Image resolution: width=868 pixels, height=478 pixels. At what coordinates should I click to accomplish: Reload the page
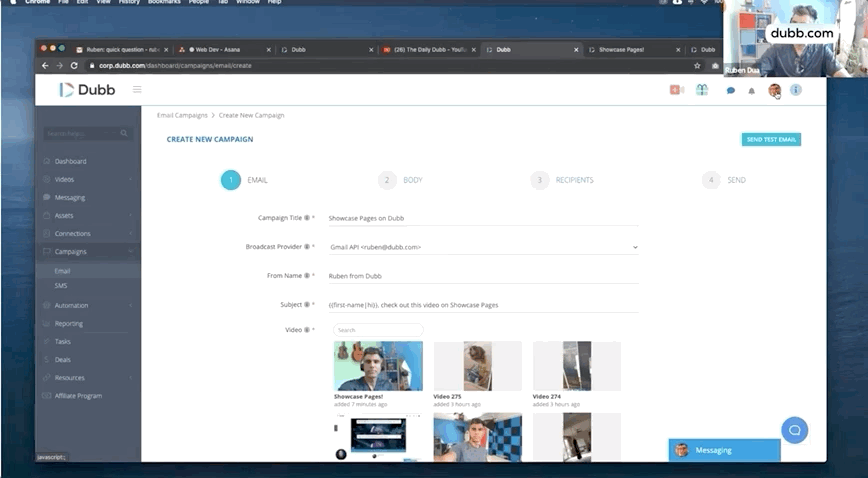pyautogui.click(x=74, y=65)
